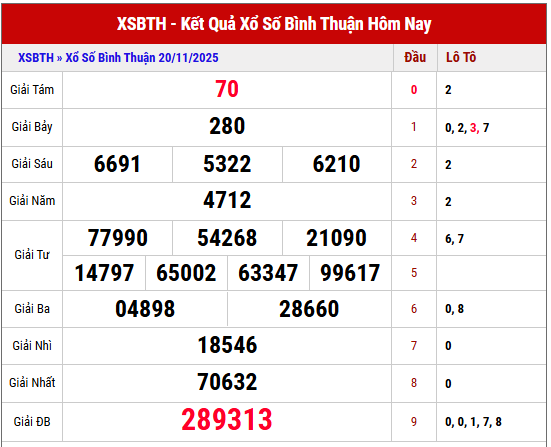
Task: Select the Đầu digit 7
Action: (414, 346)
